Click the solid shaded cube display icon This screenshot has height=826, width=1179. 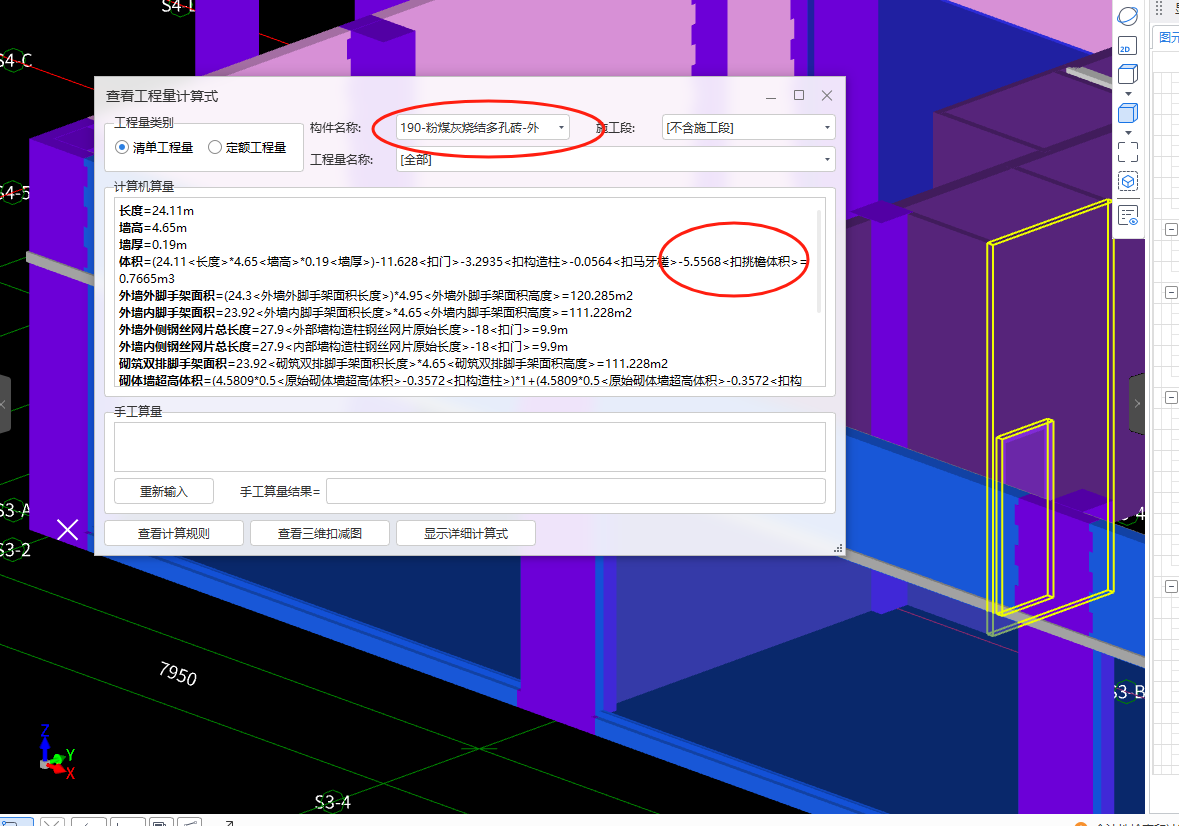point(1127,113)
